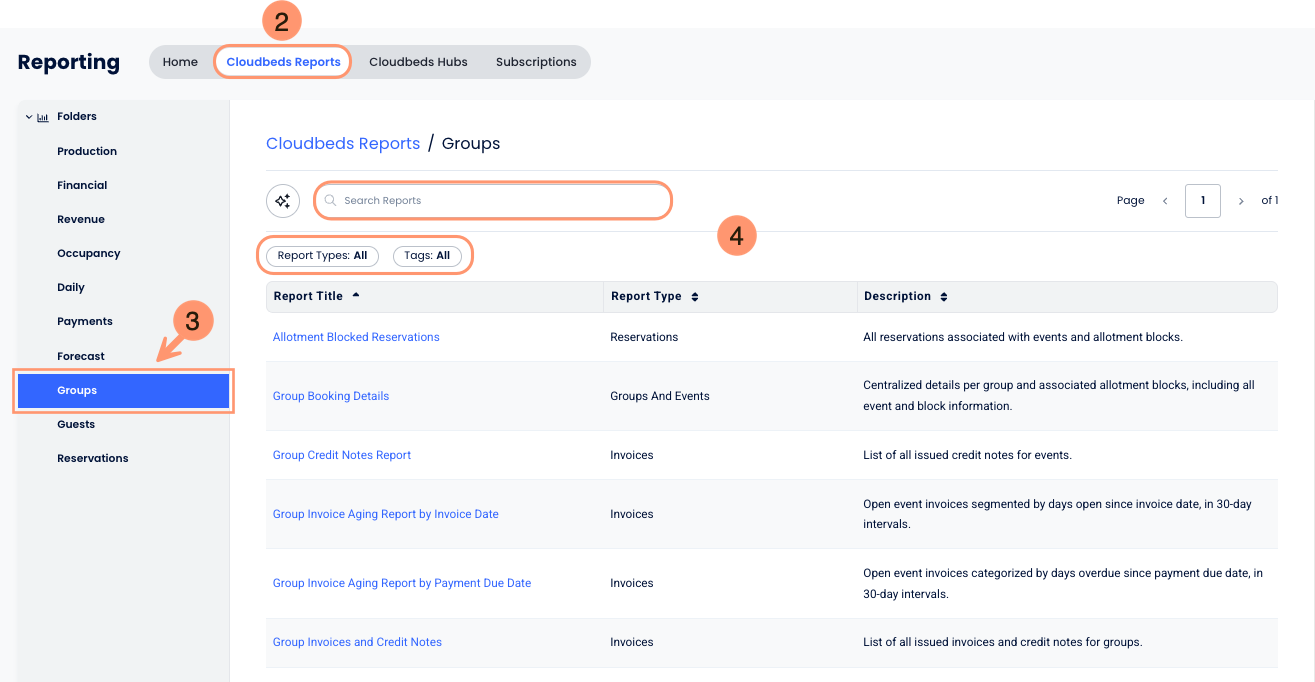Image resolution: width=1315 pixels, height=682 pixels.
Task: Go to the previous page arrow
Action: pyautogui.click(x=1165, y=201)
